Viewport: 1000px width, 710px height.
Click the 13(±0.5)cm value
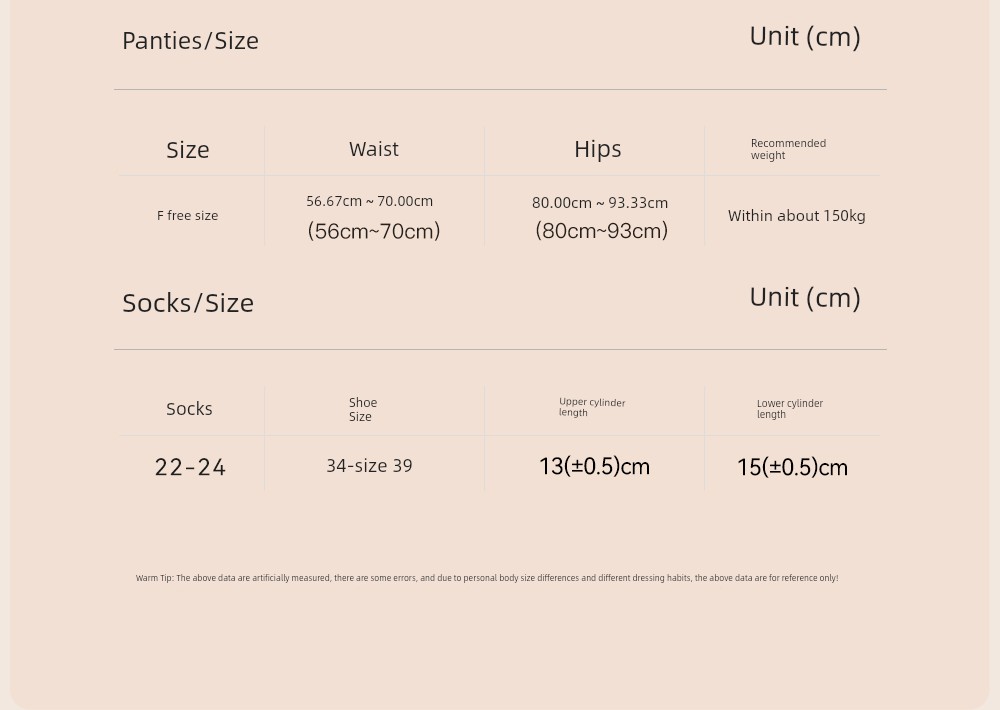coord(594,466)
